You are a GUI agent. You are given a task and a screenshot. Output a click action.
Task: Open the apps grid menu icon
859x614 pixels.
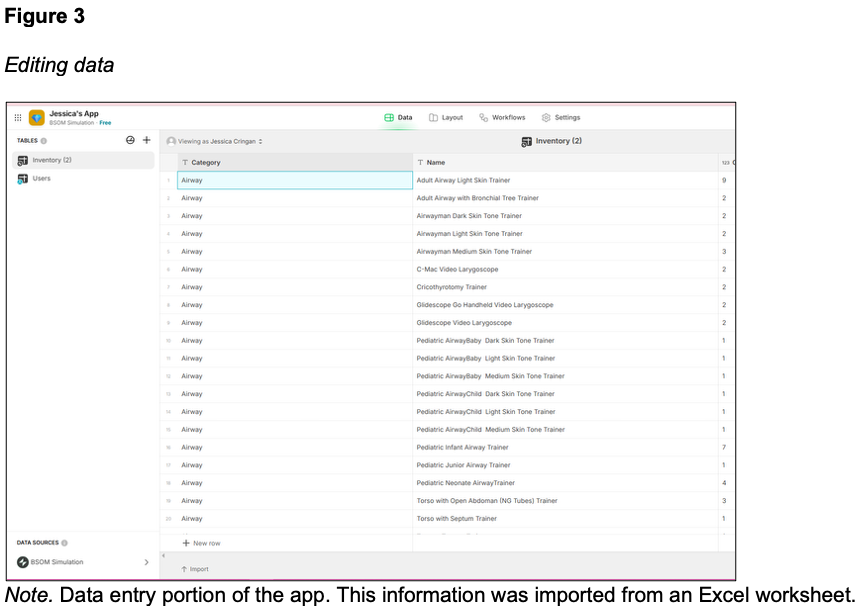pos(18,118)
